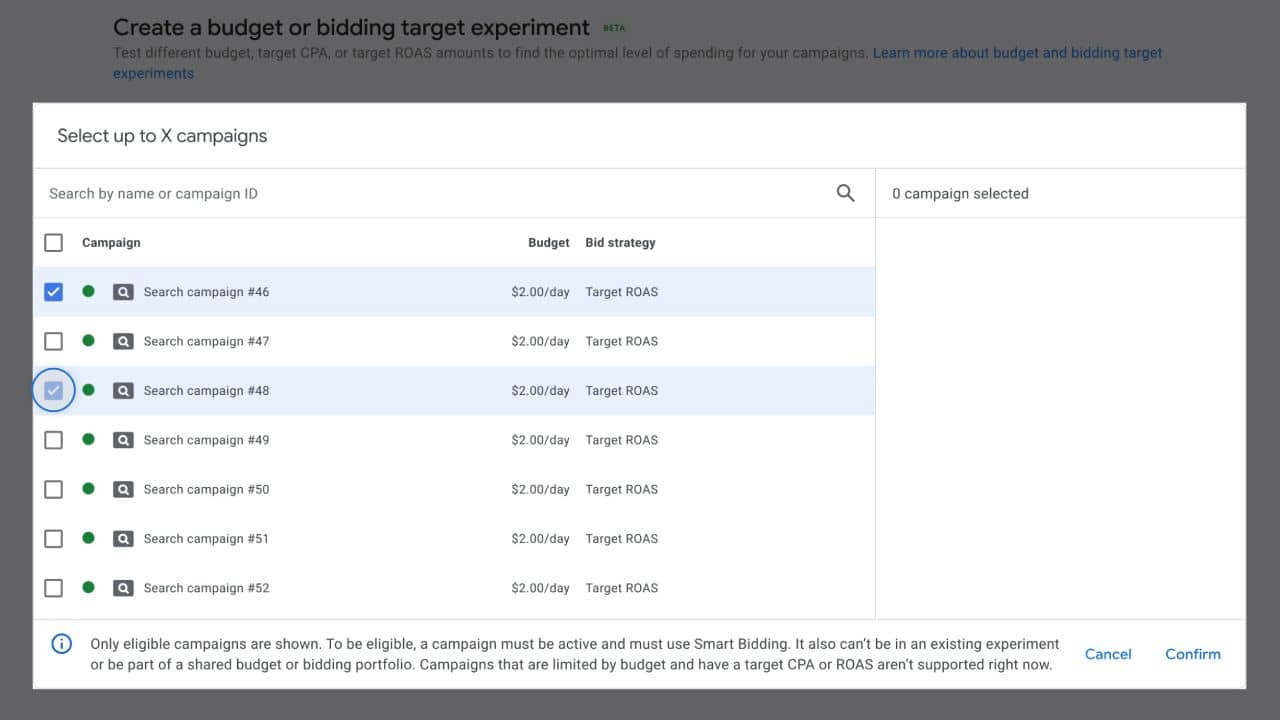Click the Budget column header

tap(549, 242)
